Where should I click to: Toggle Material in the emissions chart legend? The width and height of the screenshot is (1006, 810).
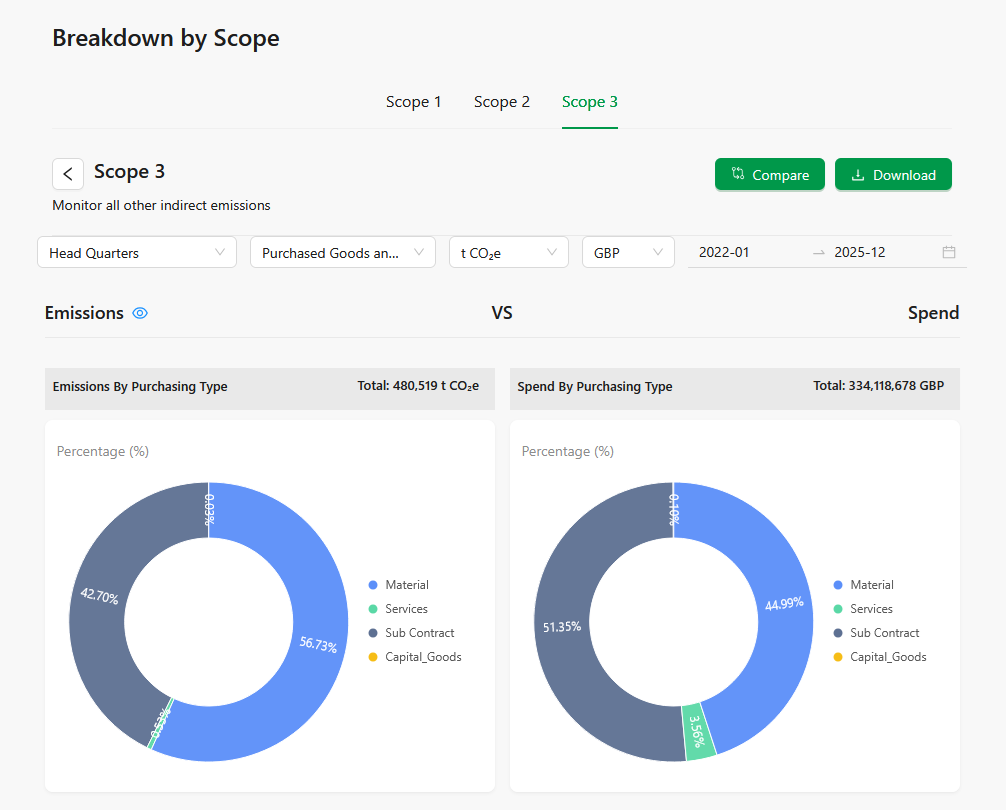tap(406, 585)
